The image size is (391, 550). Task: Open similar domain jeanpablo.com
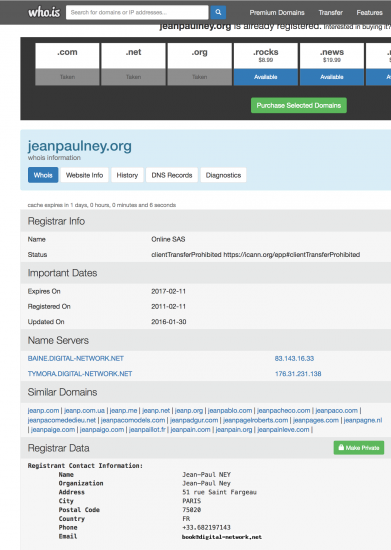coord(230,410)
